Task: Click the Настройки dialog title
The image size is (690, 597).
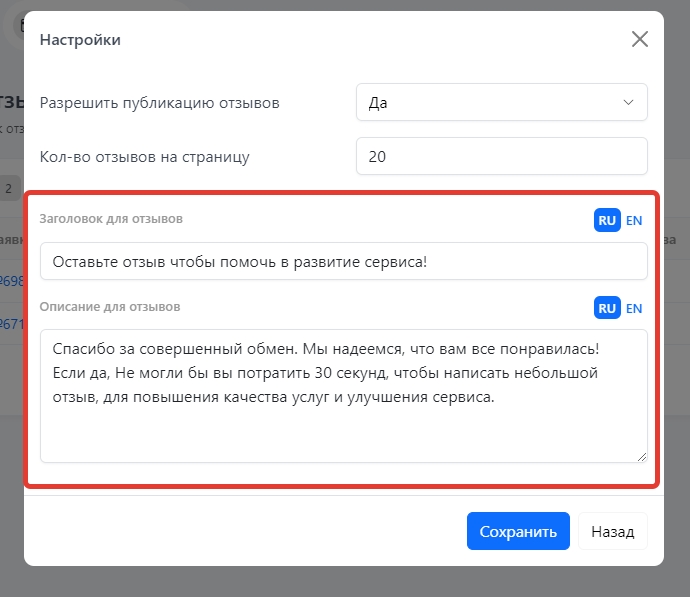Action: [x=80, y=40]
